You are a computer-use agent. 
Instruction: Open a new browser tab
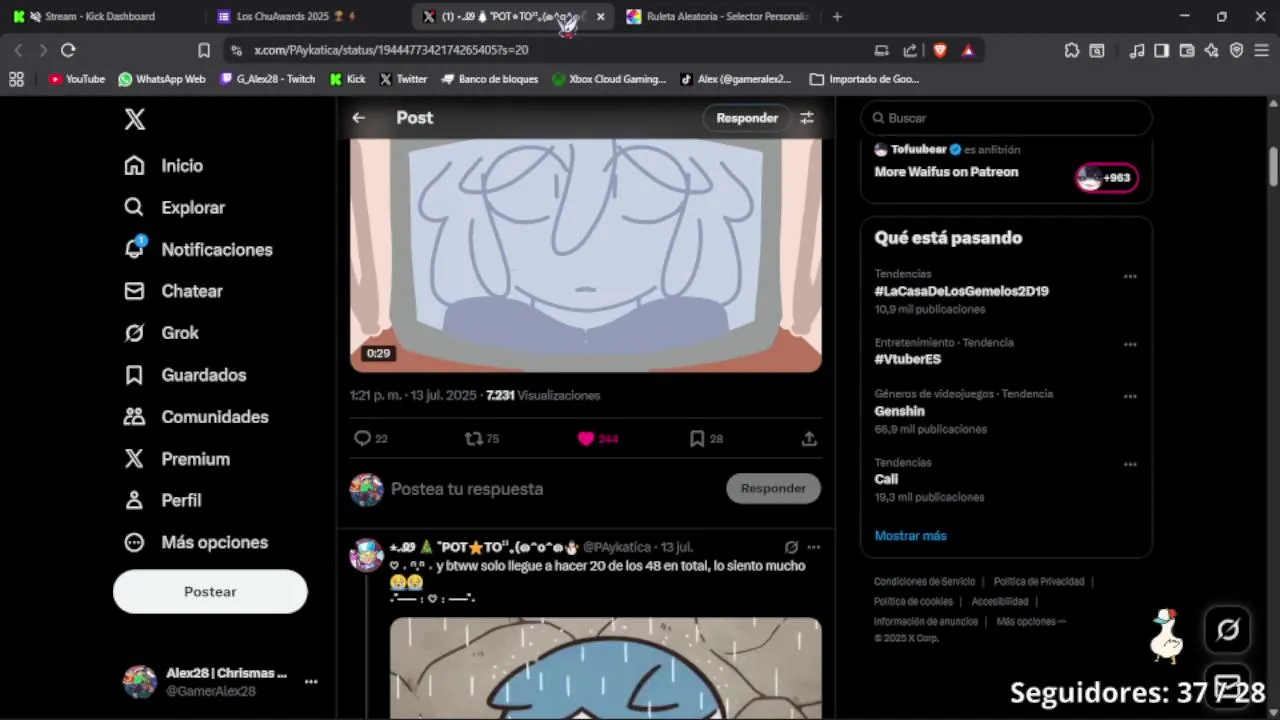coord(837,16)
